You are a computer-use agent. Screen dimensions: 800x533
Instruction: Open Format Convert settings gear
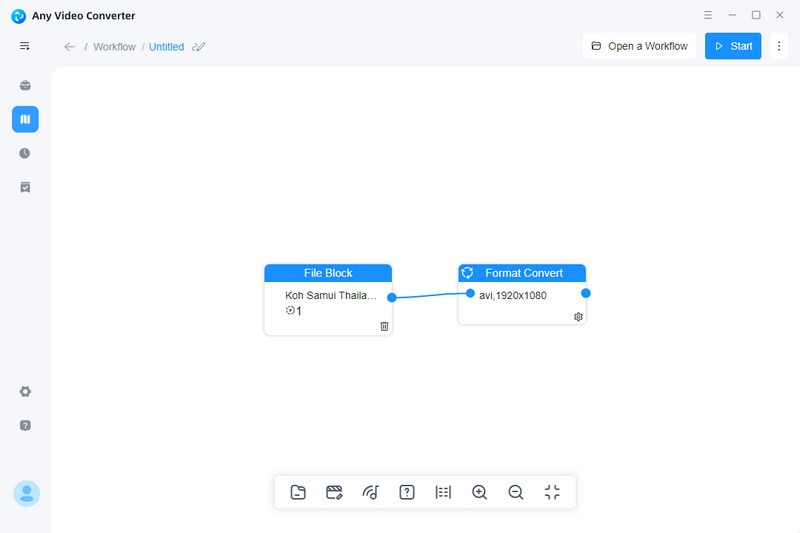tap(578, 316)
